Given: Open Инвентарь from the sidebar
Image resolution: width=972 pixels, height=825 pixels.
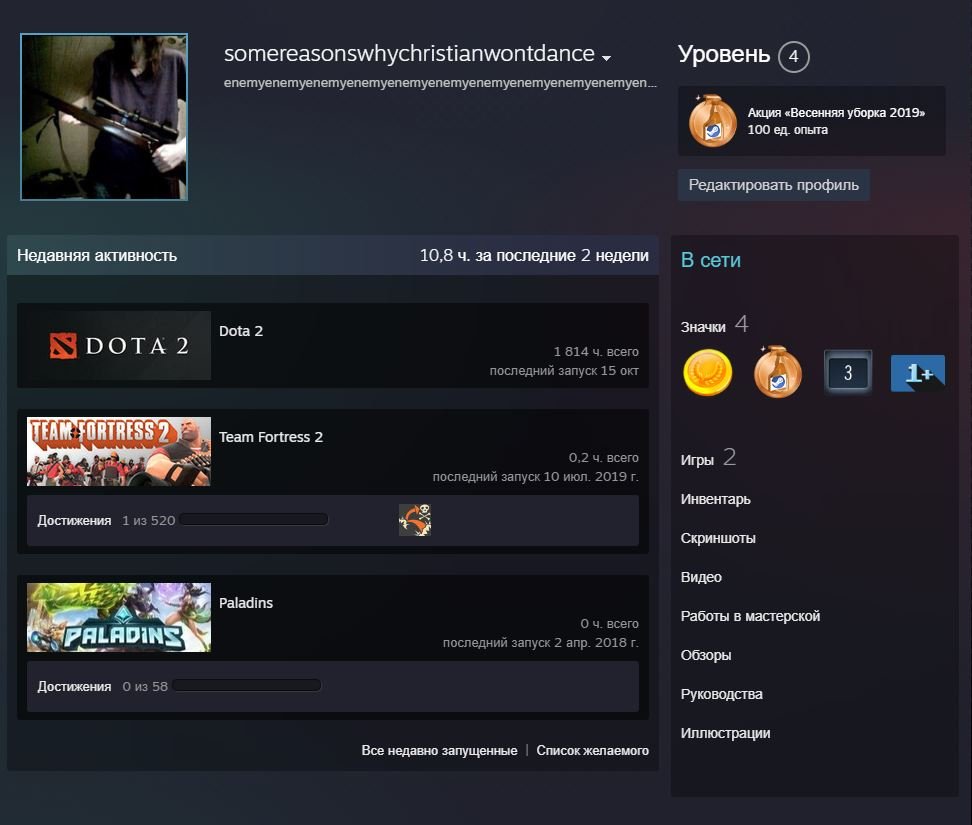Looking at the screenshot, I should (x=716, y=499).
